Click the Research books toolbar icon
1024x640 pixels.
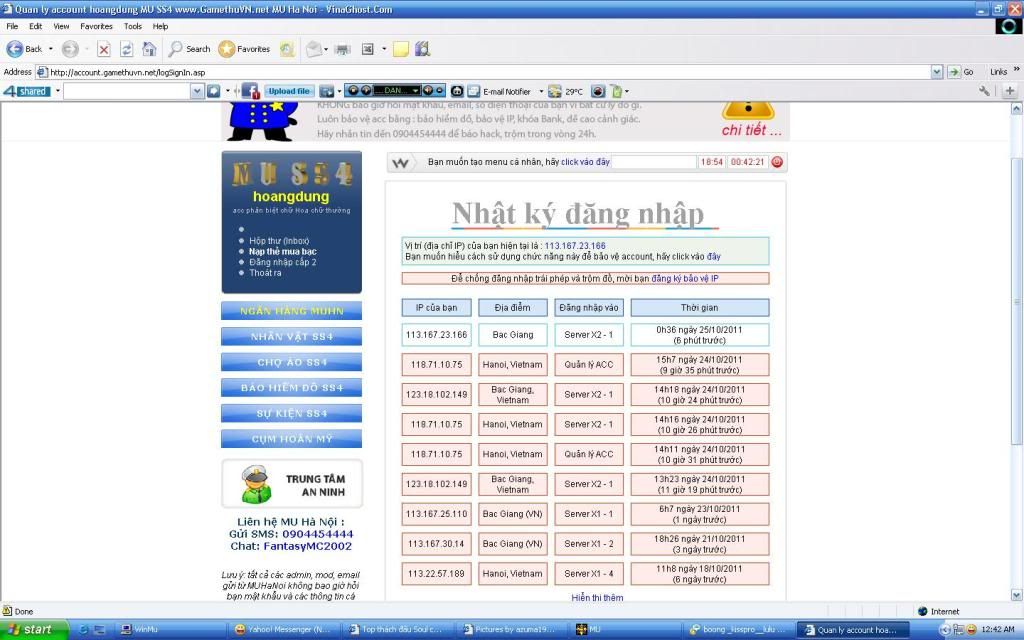(423, 49)
